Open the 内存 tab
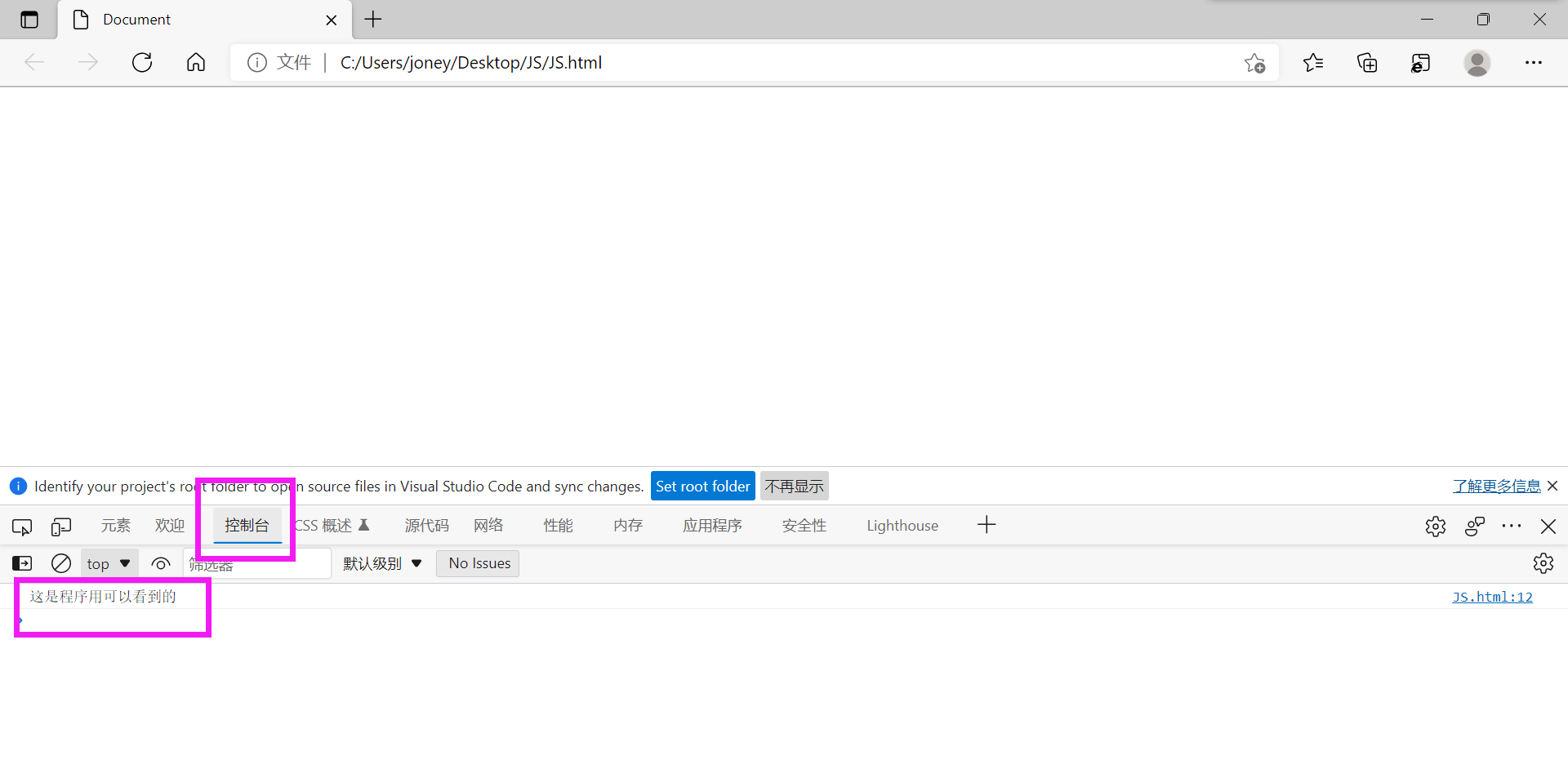The width and height of the screenshot is (1568, 760). [628, 526]
